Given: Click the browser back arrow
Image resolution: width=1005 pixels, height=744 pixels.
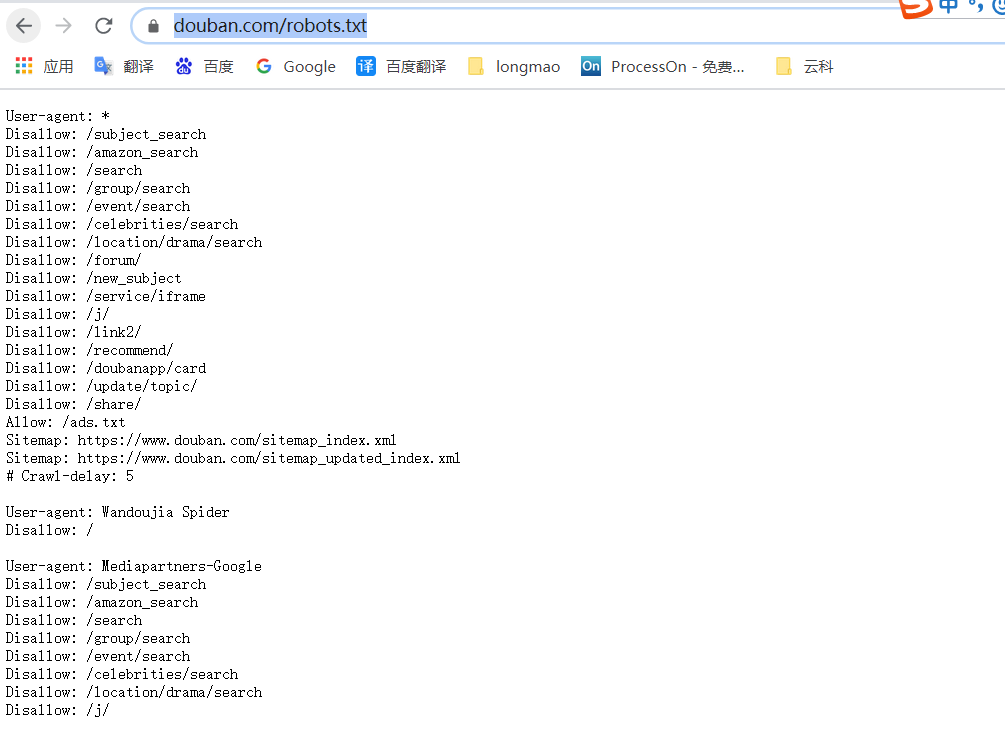Looking at the screenshot, I should tap(24, 26).
